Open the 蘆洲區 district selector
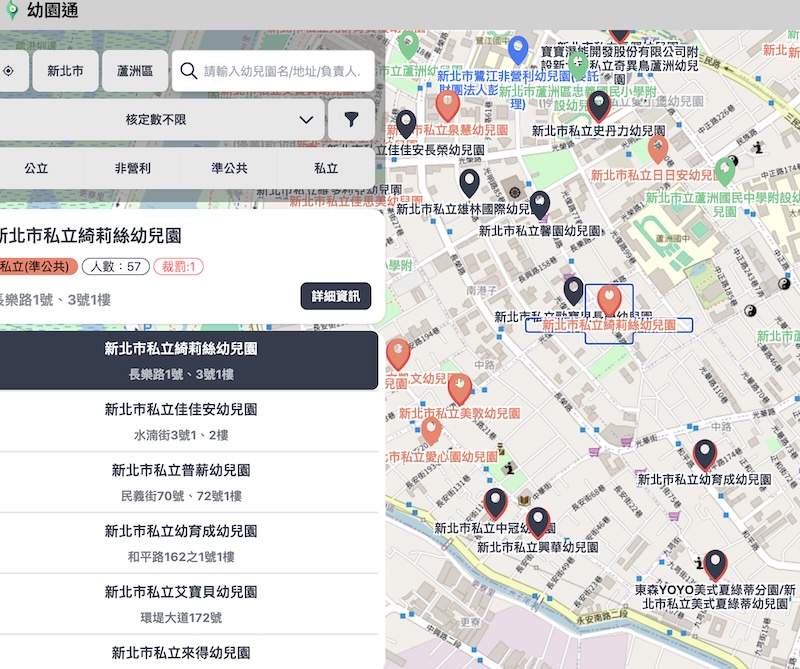 pos(137,71)
